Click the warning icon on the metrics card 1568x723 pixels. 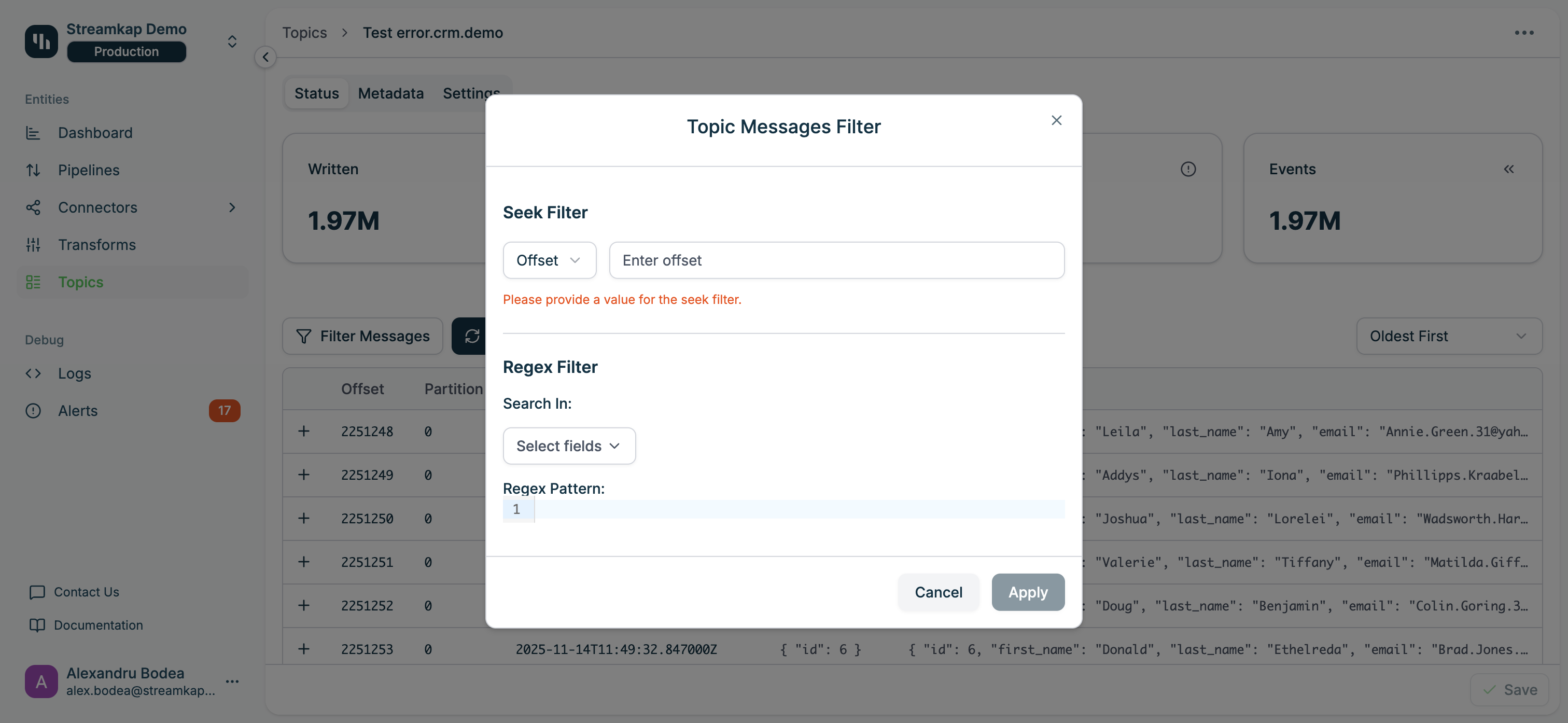1189,169
